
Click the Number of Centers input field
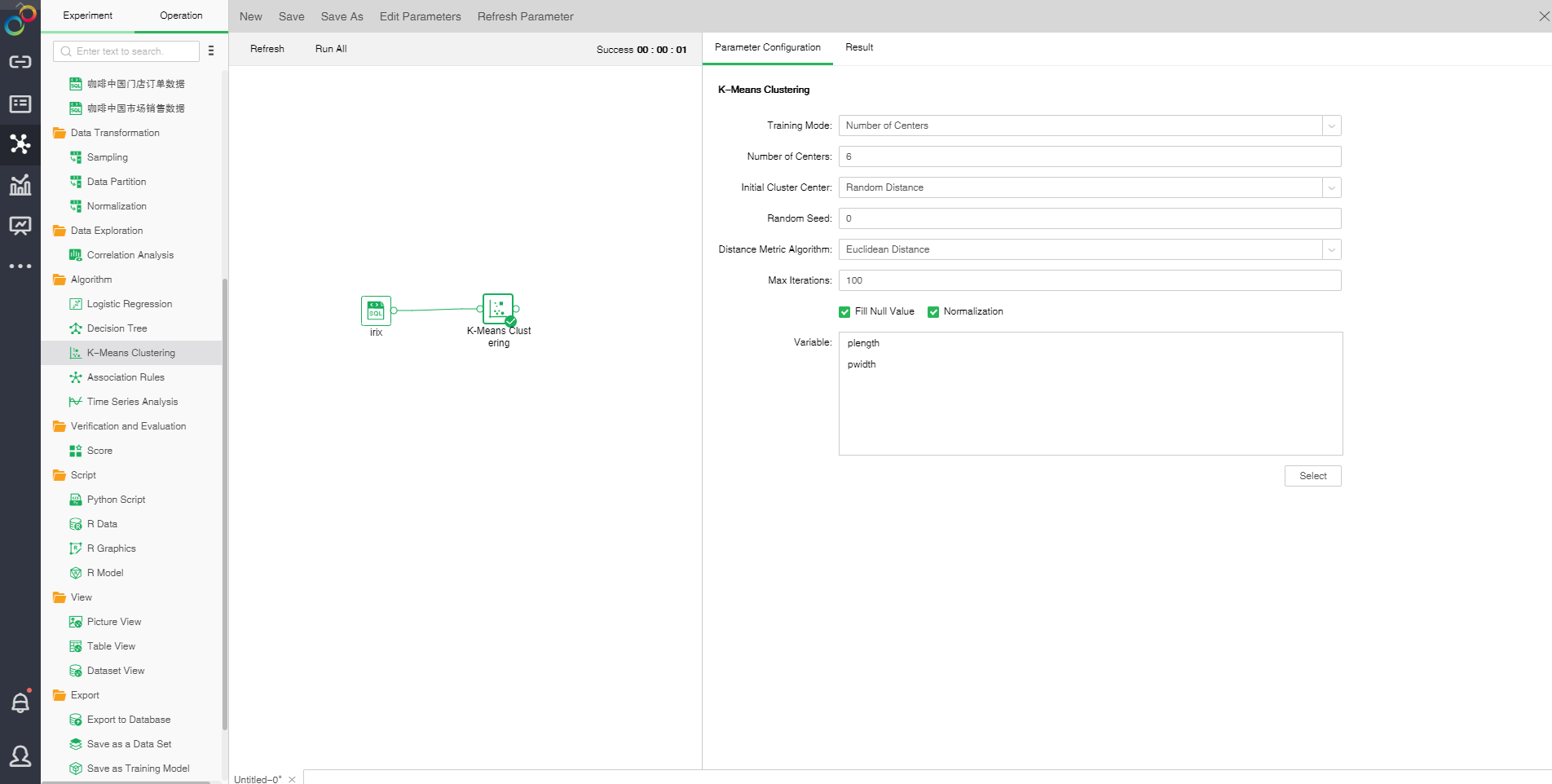click(x=1090, y=156)
